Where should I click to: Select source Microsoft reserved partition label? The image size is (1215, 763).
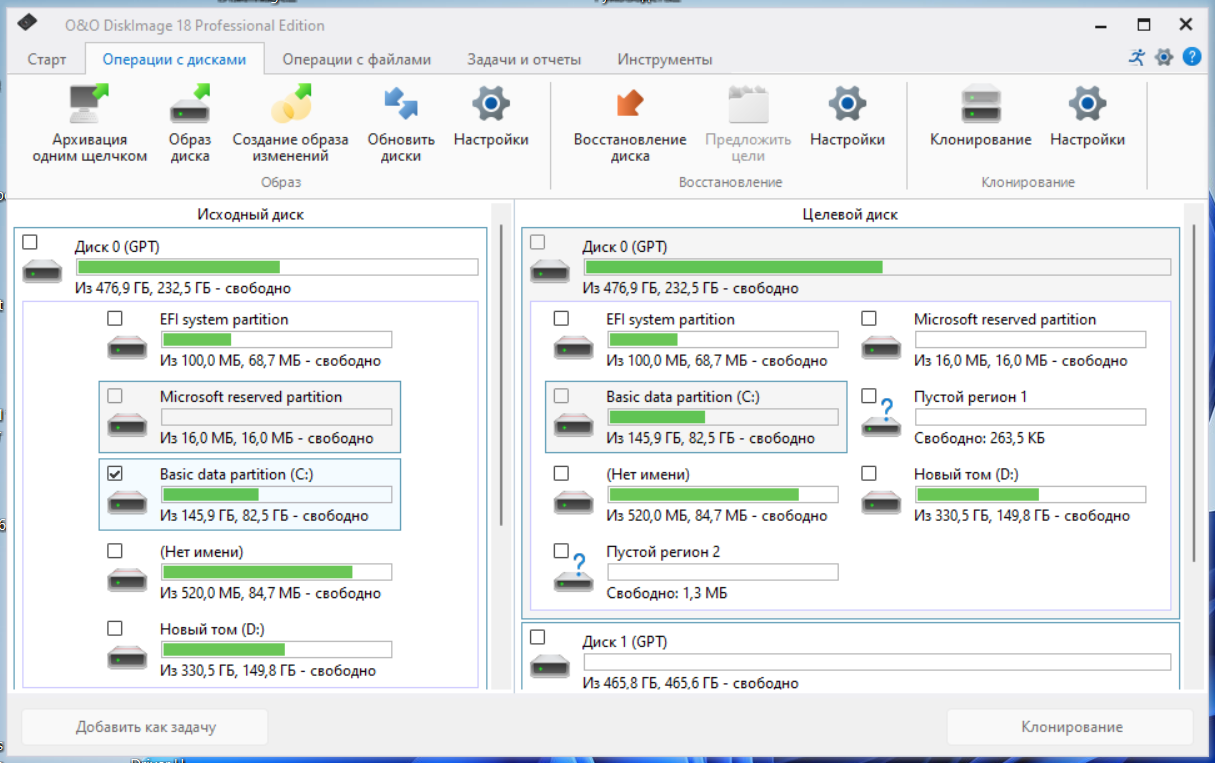251,397
